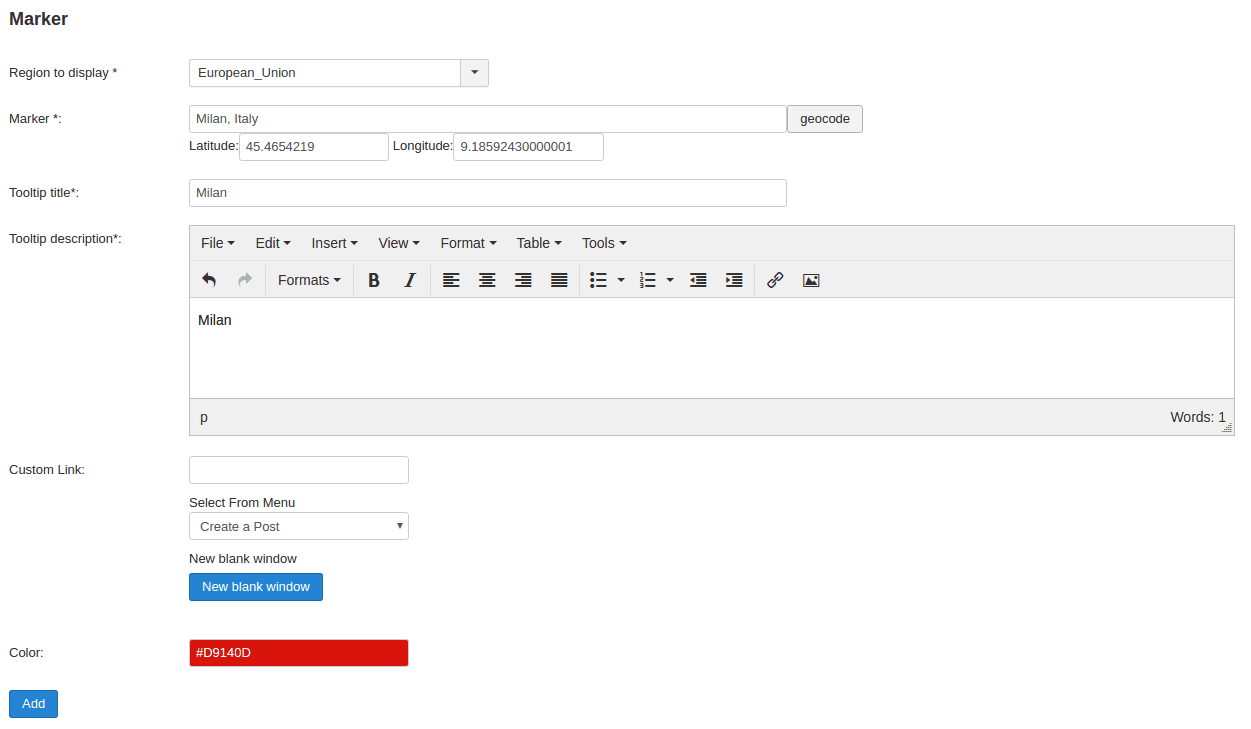
Task: Open the Table menu in editor
Action: coord(539,243)
